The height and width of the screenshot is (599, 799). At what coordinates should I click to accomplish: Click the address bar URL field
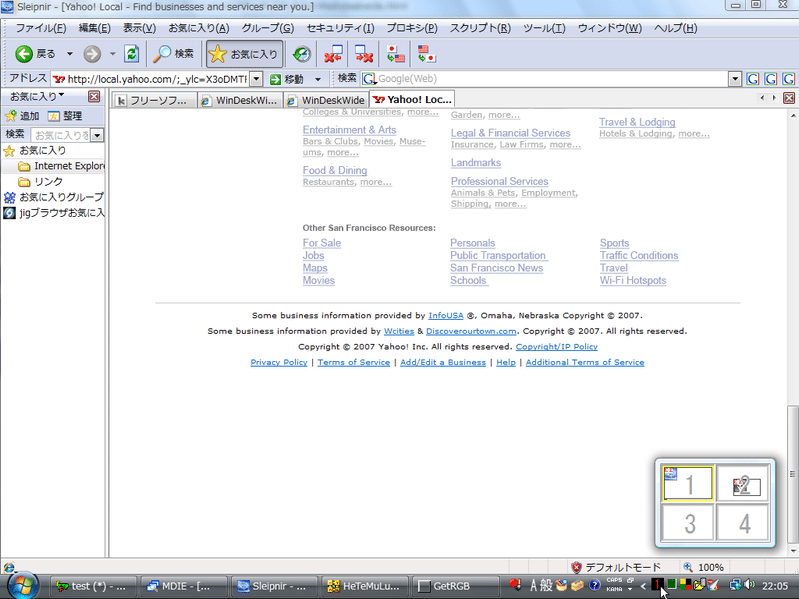point(157,79)
